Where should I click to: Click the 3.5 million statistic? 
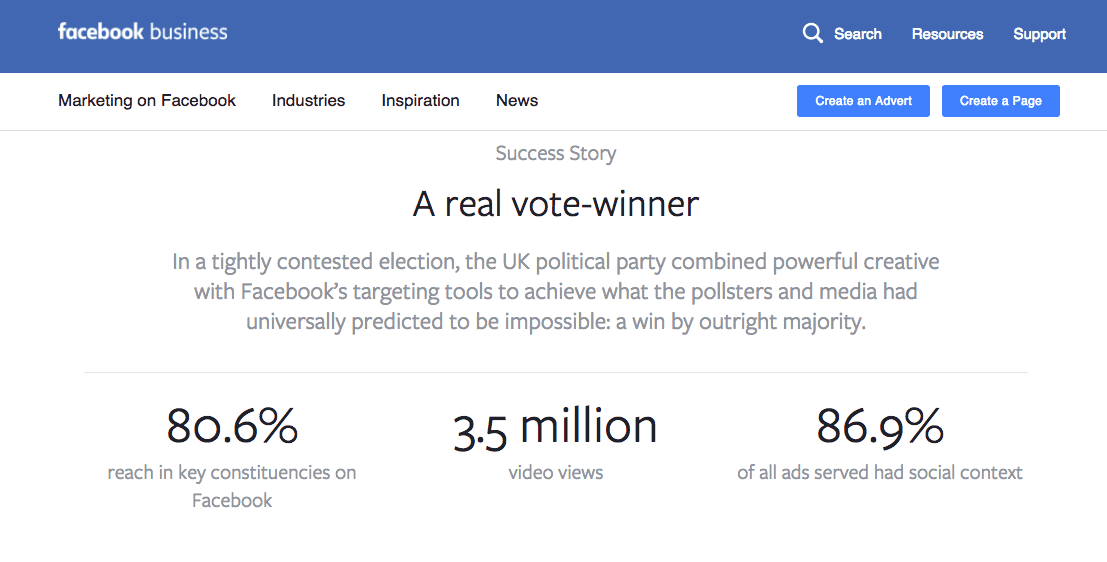pyautogui.click(x=555, y=428)
